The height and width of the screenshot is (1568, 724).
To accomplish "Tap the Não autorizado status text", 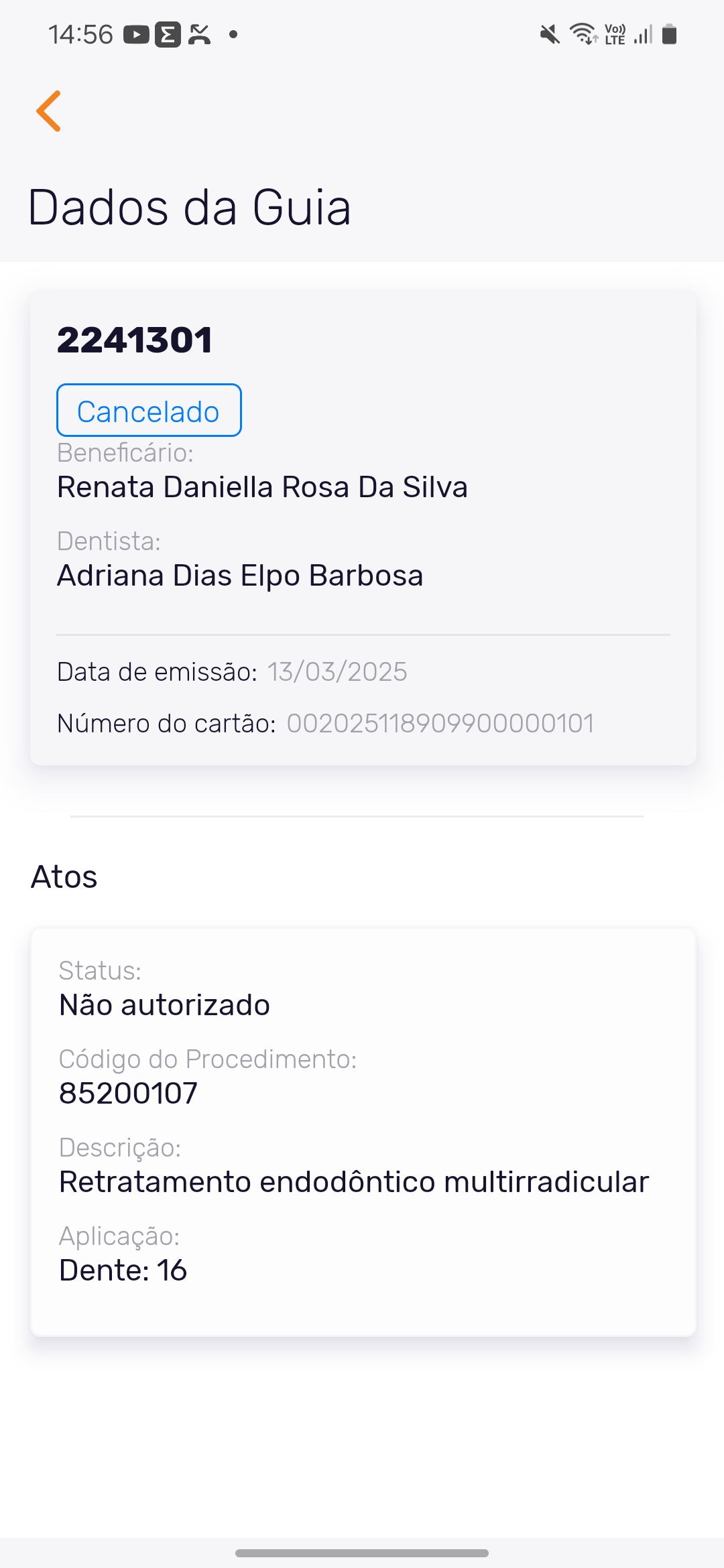I will [164, 1005].
